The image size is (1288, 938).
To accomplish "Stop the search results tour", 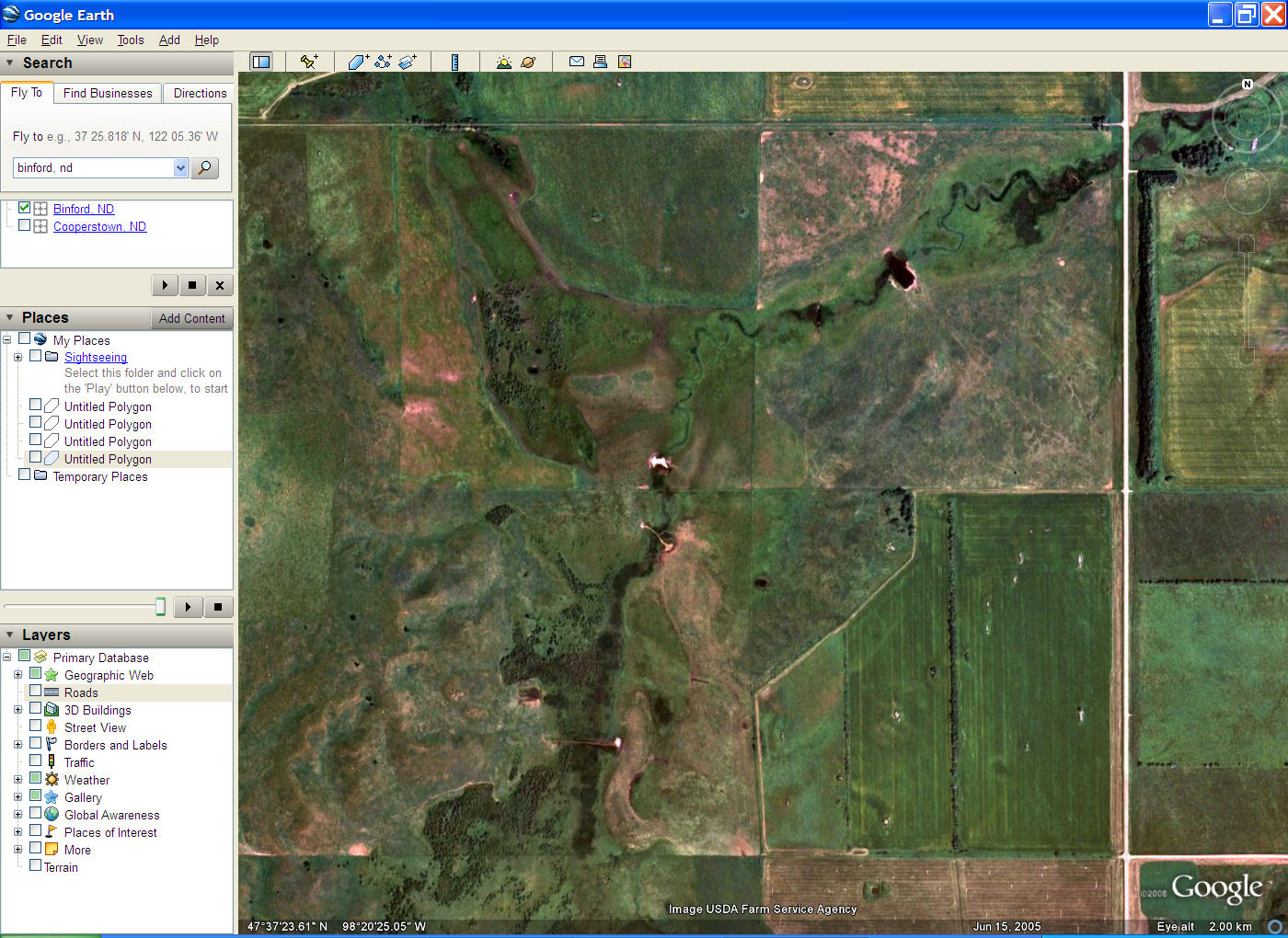I will click(x=192, y=285).
